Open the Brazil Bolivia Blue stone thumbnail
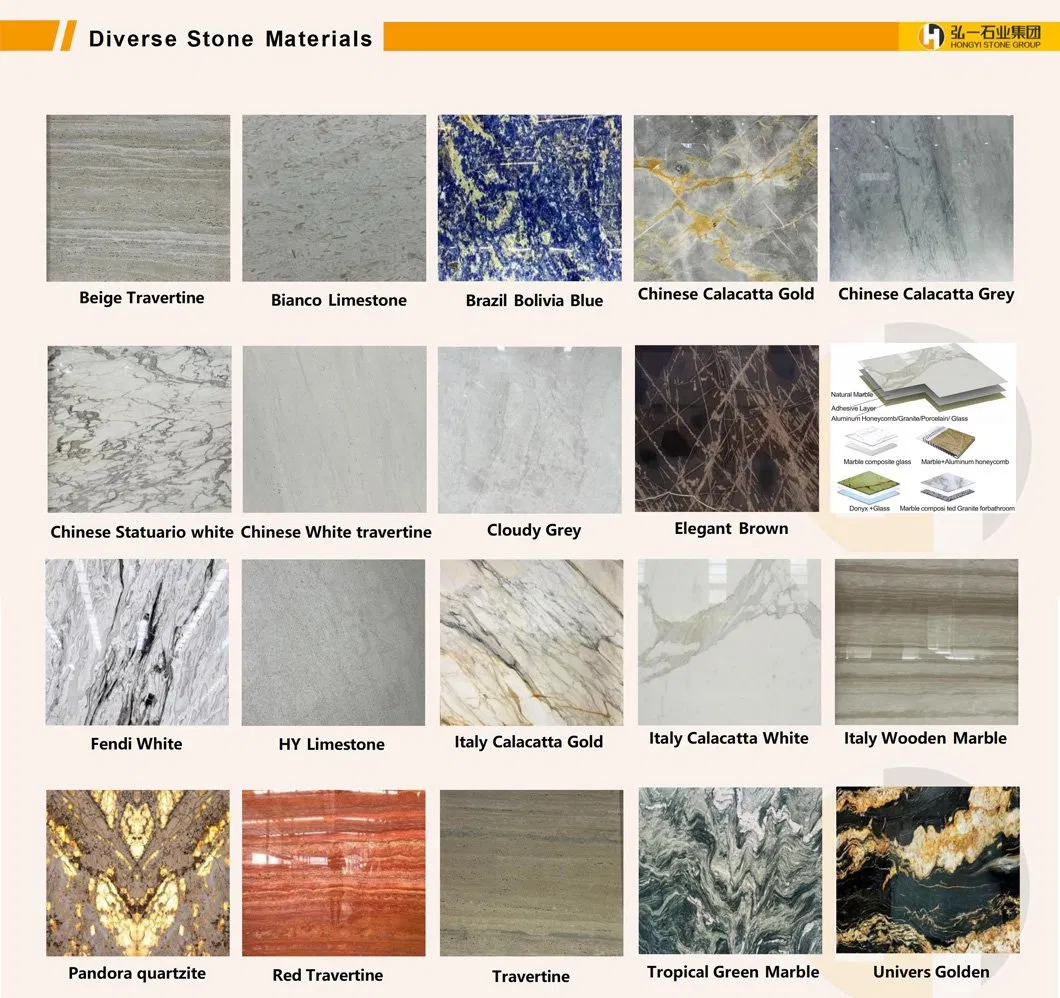 529,198
